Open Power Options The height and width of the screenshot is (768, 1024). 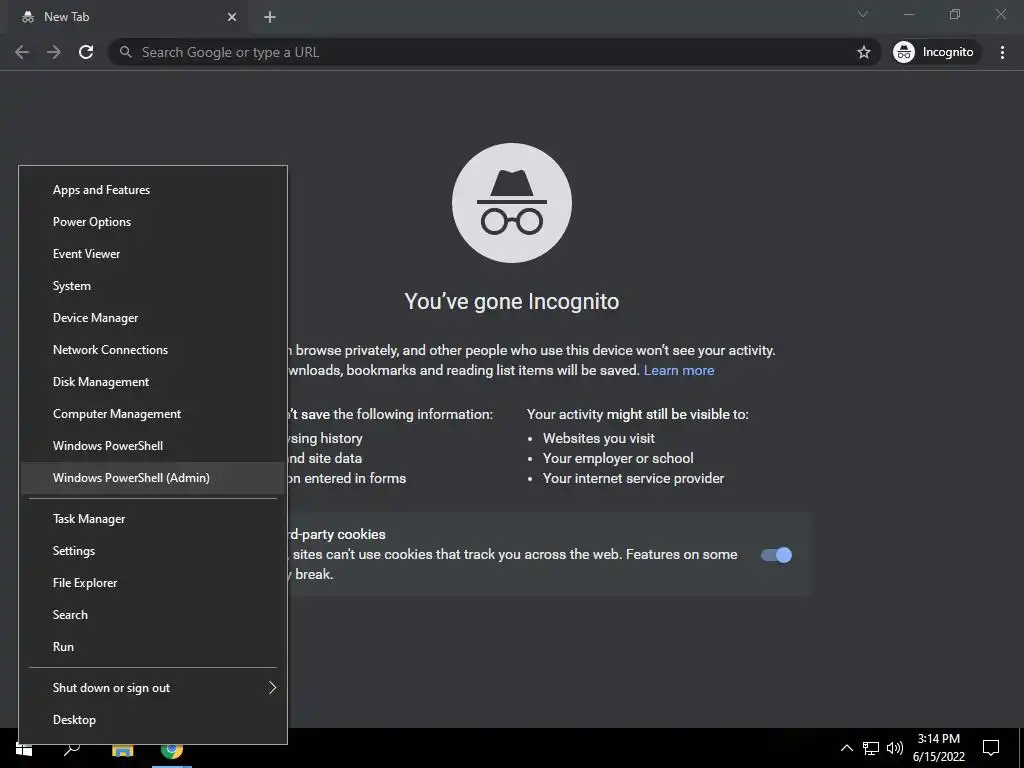point(153,222)
